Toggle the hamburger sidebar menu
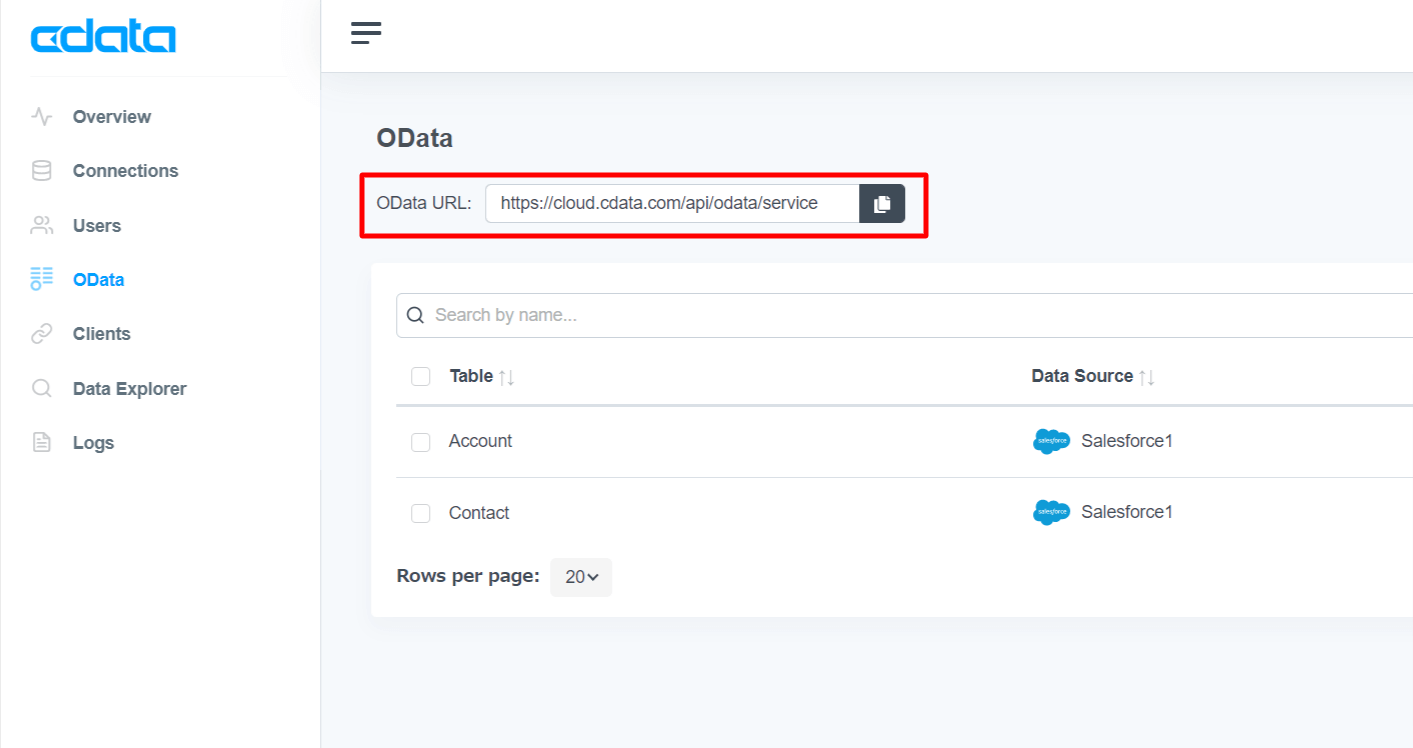 click(x=366, y=33)
